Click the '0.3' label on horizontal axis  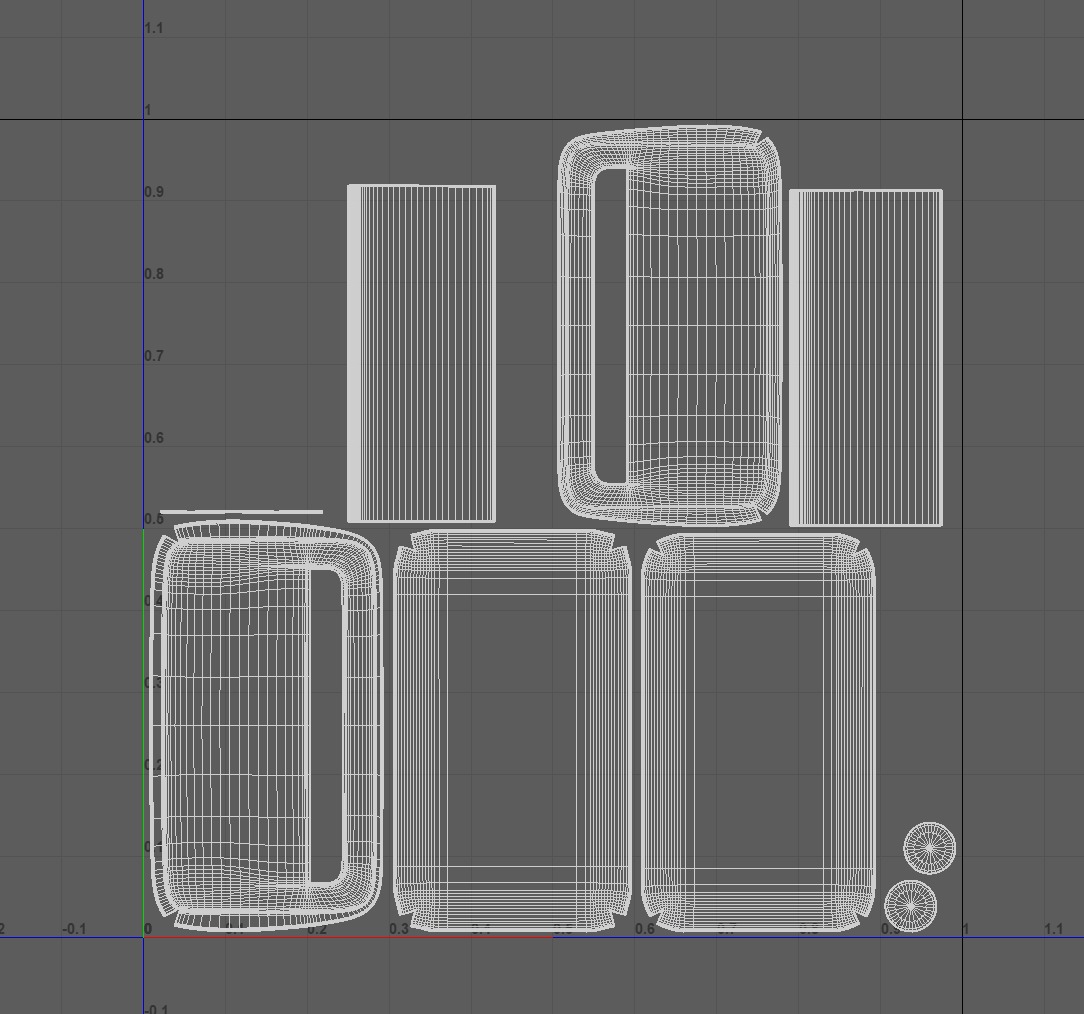pyautogui.click(x=399, y=928)
